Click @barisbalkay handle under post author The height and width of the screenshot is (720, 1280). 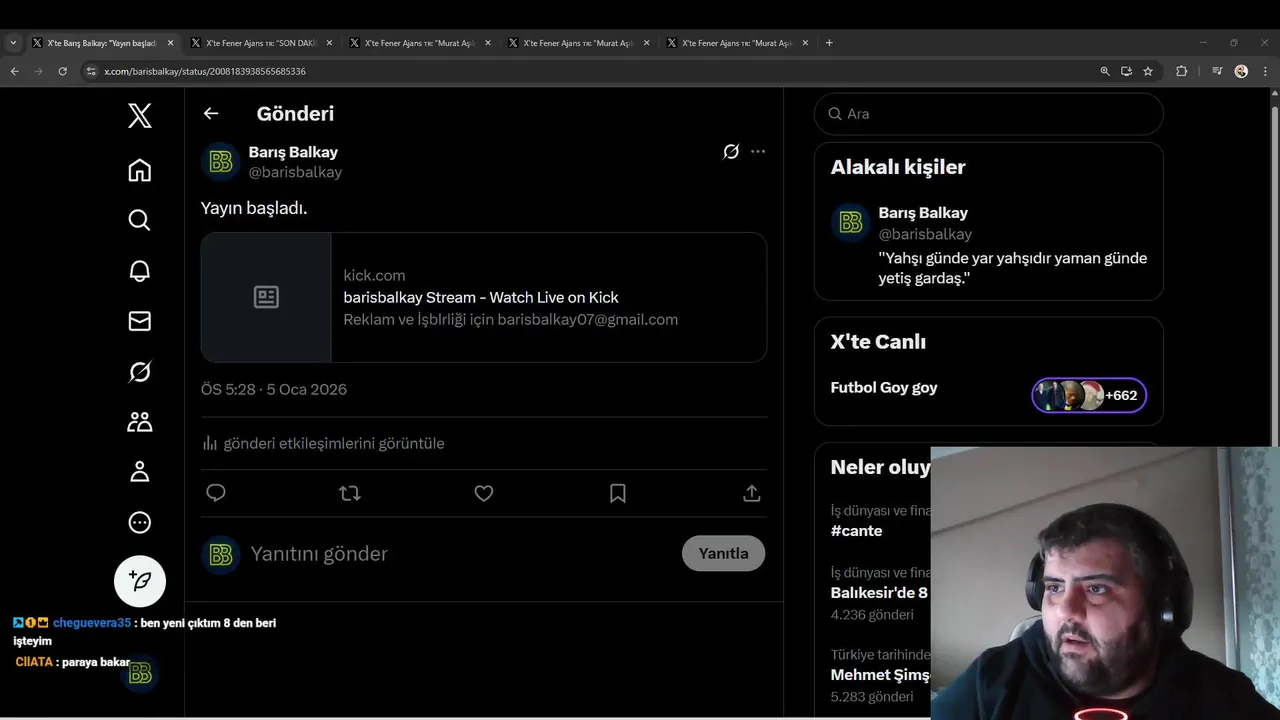295,172
